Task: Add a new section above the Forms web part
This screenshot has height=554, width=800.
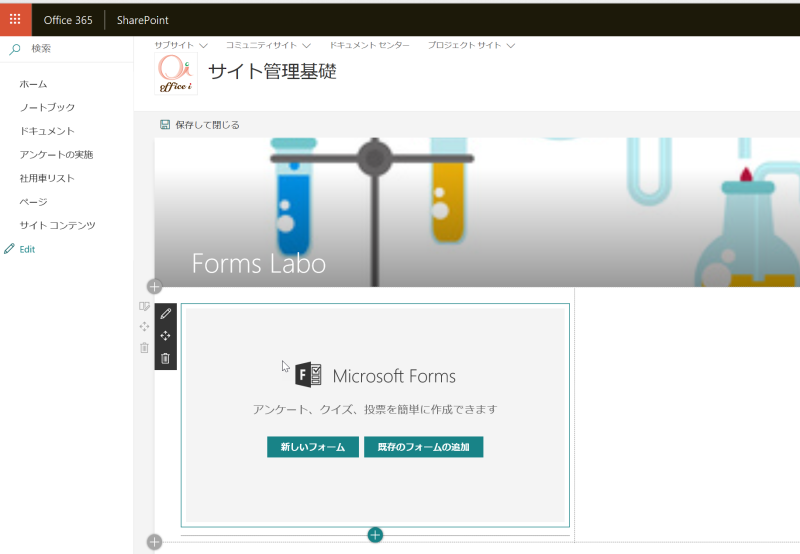Action: point(155,287)
